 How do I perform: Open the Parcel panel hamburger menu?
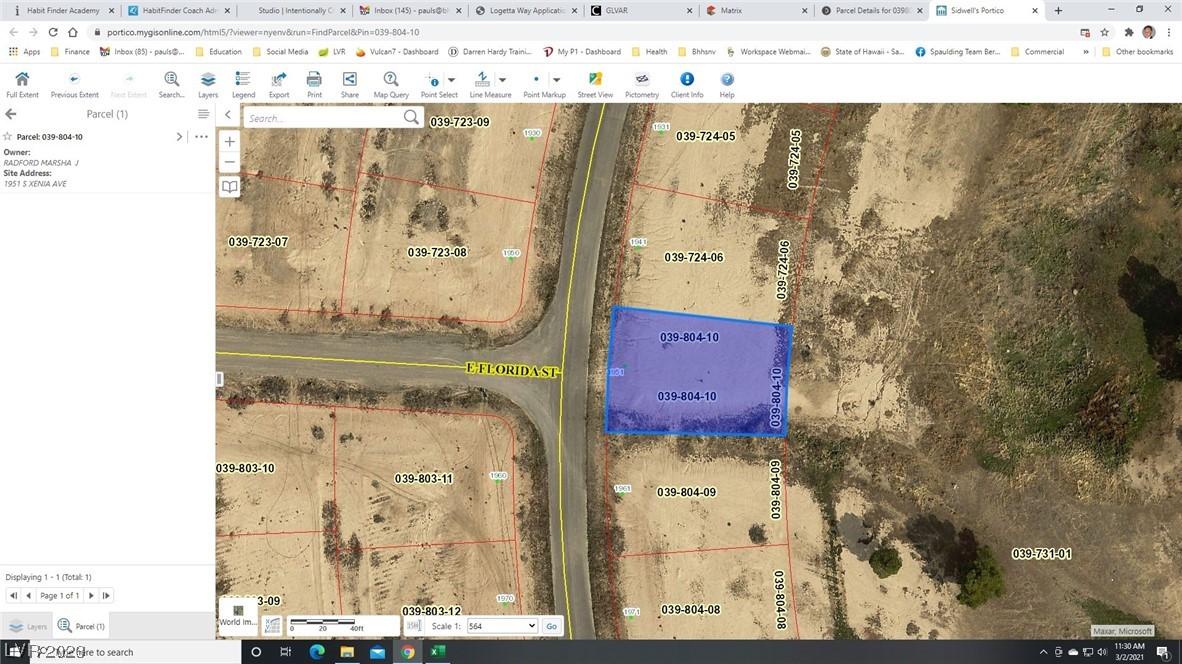pos(203,114)
